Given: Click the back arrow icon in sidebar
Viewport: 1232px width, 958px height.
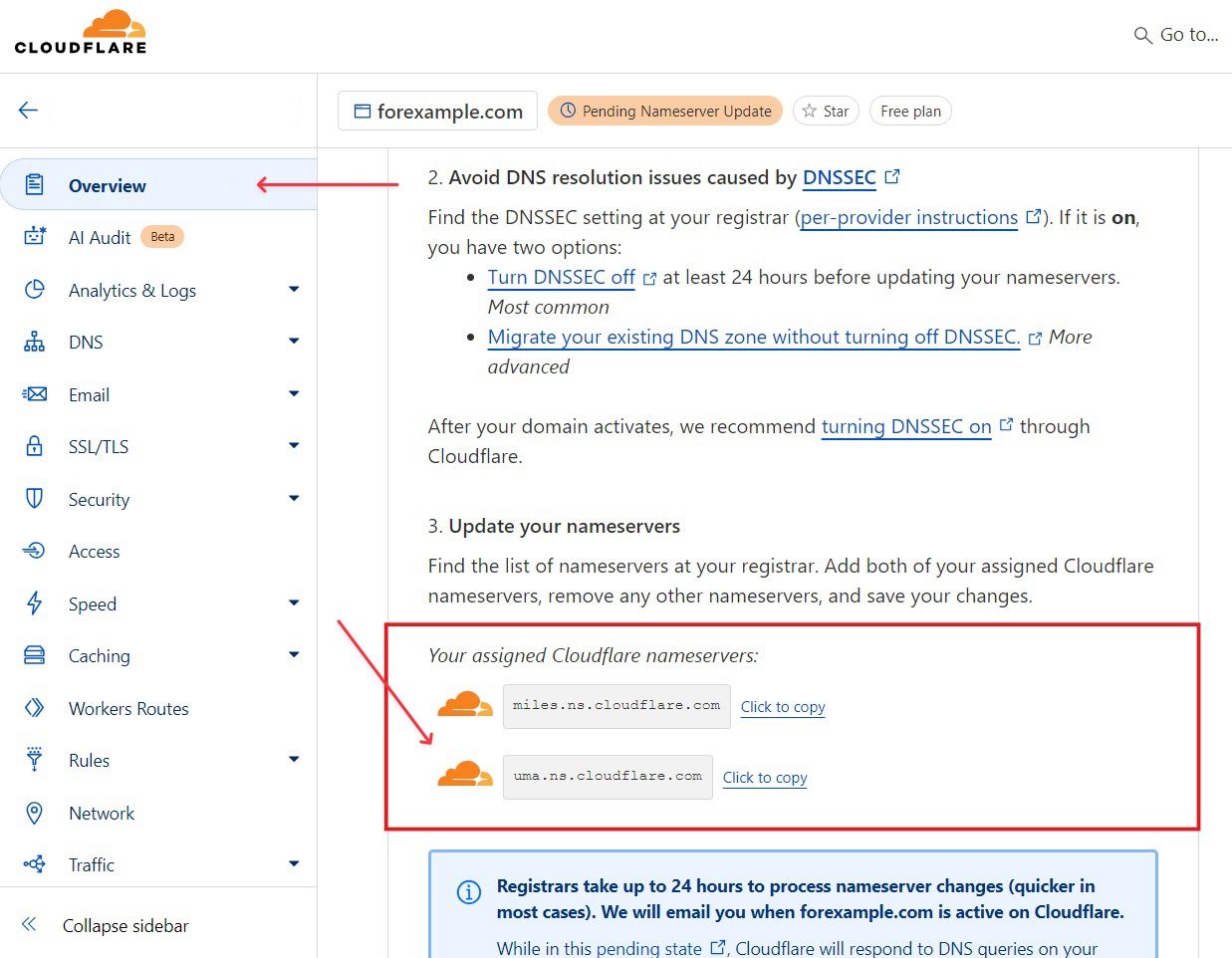Looking at the screenshot, I should [x=28, y=111].
